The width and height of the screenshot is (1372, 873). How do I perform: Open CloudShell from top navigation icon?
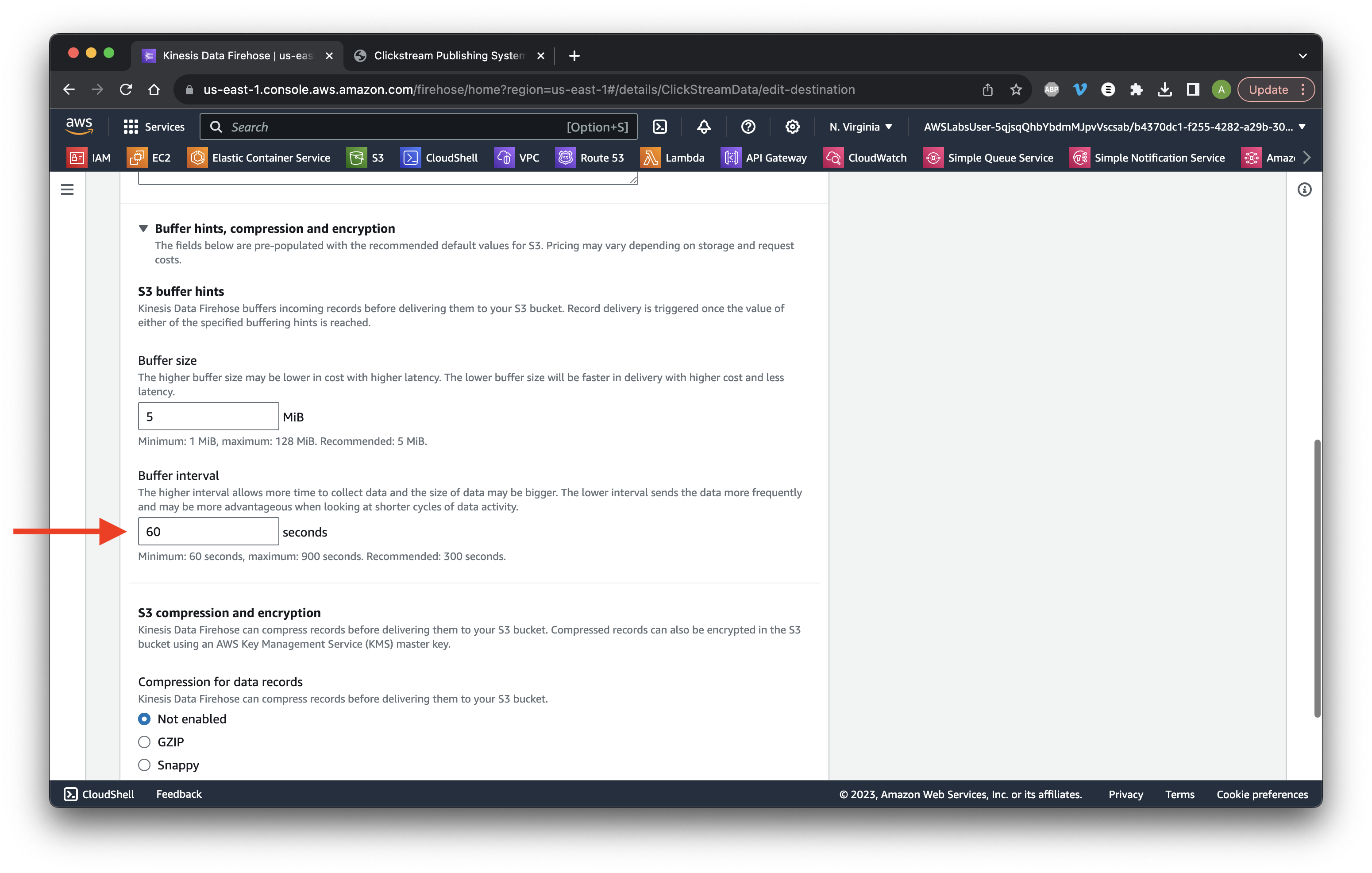660,127
